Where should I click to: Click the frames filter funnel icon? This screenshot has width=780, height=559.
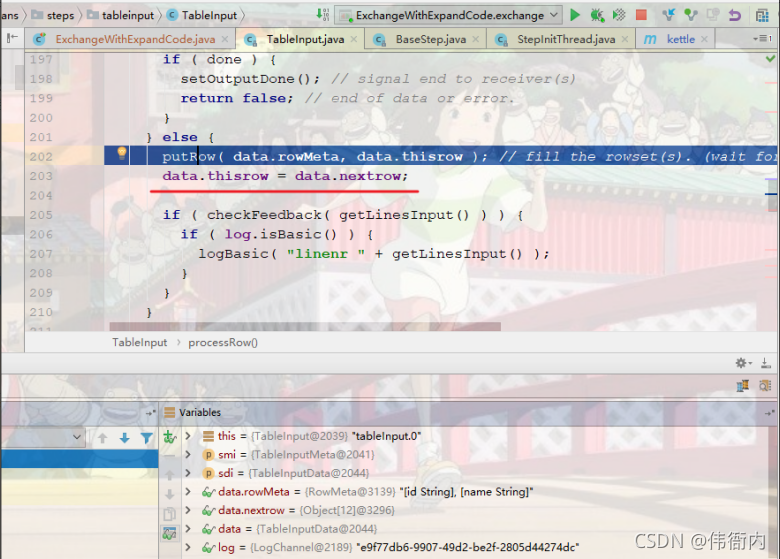tap(146, 438)
